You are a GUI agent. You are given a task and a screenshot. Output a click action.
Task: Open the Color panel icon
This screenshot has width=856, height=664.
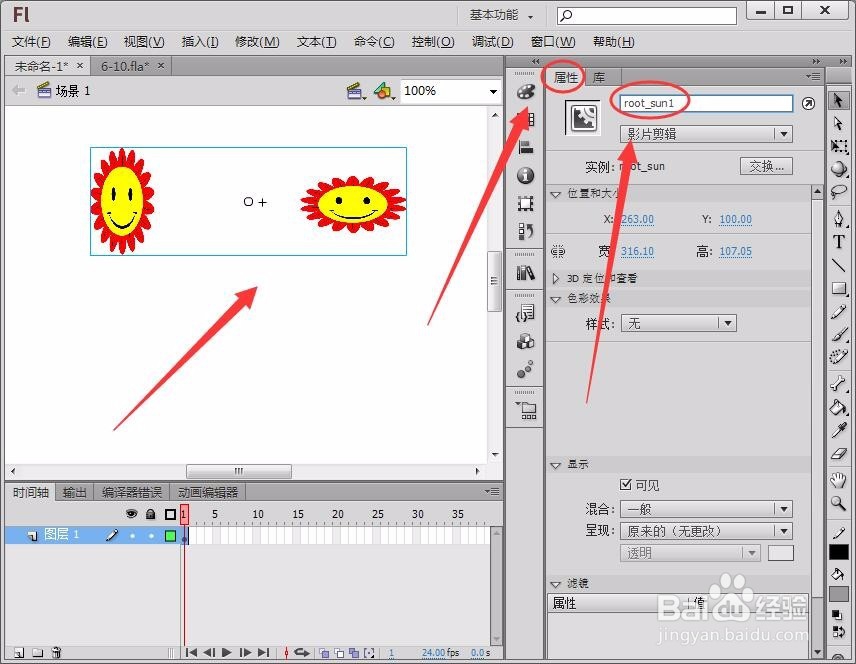(524, 90)
